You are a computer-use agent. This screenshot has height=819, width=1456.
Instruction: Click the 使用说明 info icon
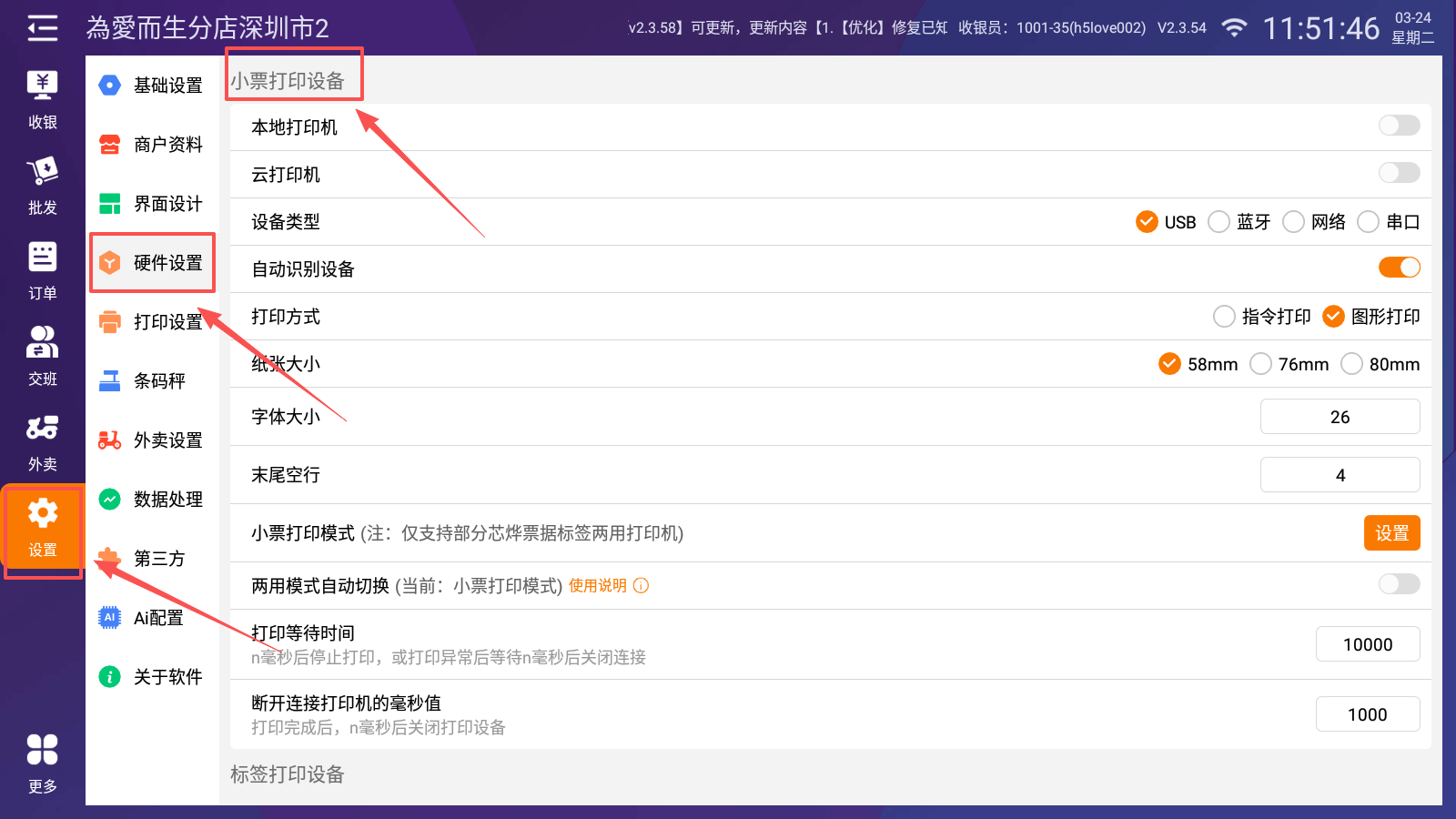pyautogui.click(x=642, y=586)
